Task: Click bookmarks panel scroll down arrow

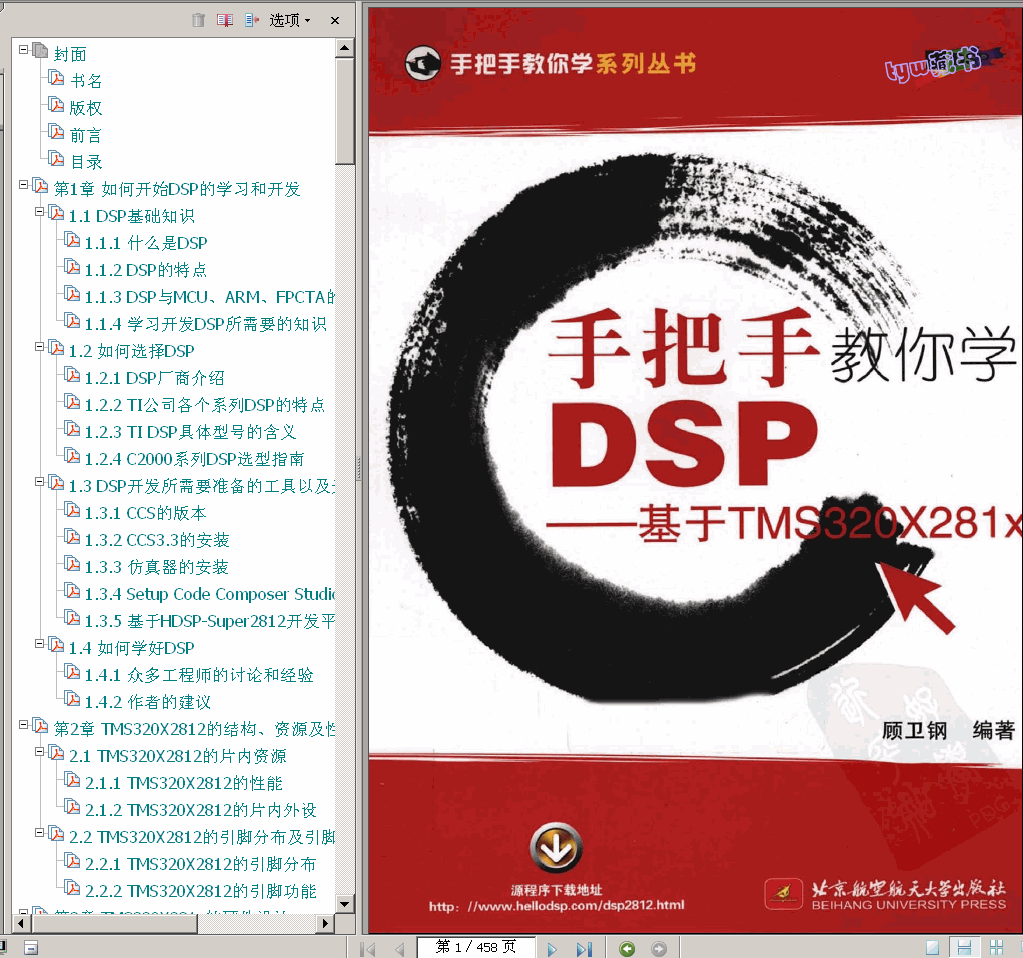Action: [x=344, y=904]
